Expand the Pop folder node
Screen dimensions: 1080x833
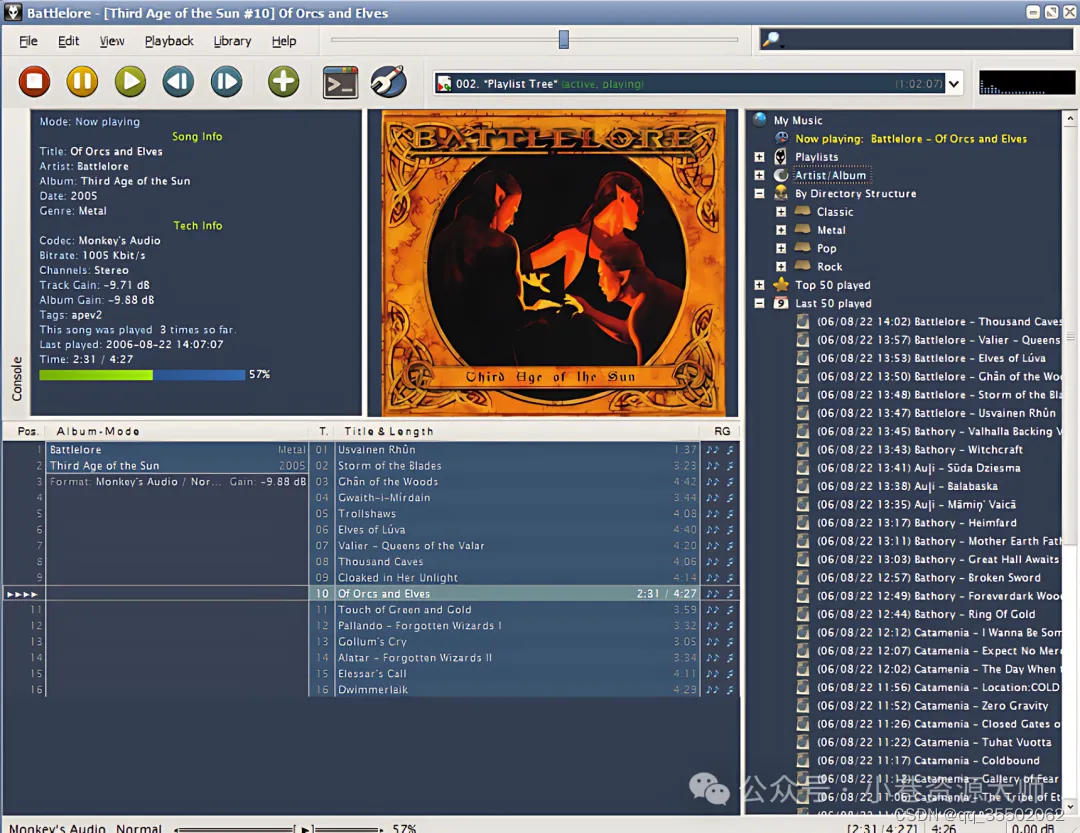(x=781, y=248)
